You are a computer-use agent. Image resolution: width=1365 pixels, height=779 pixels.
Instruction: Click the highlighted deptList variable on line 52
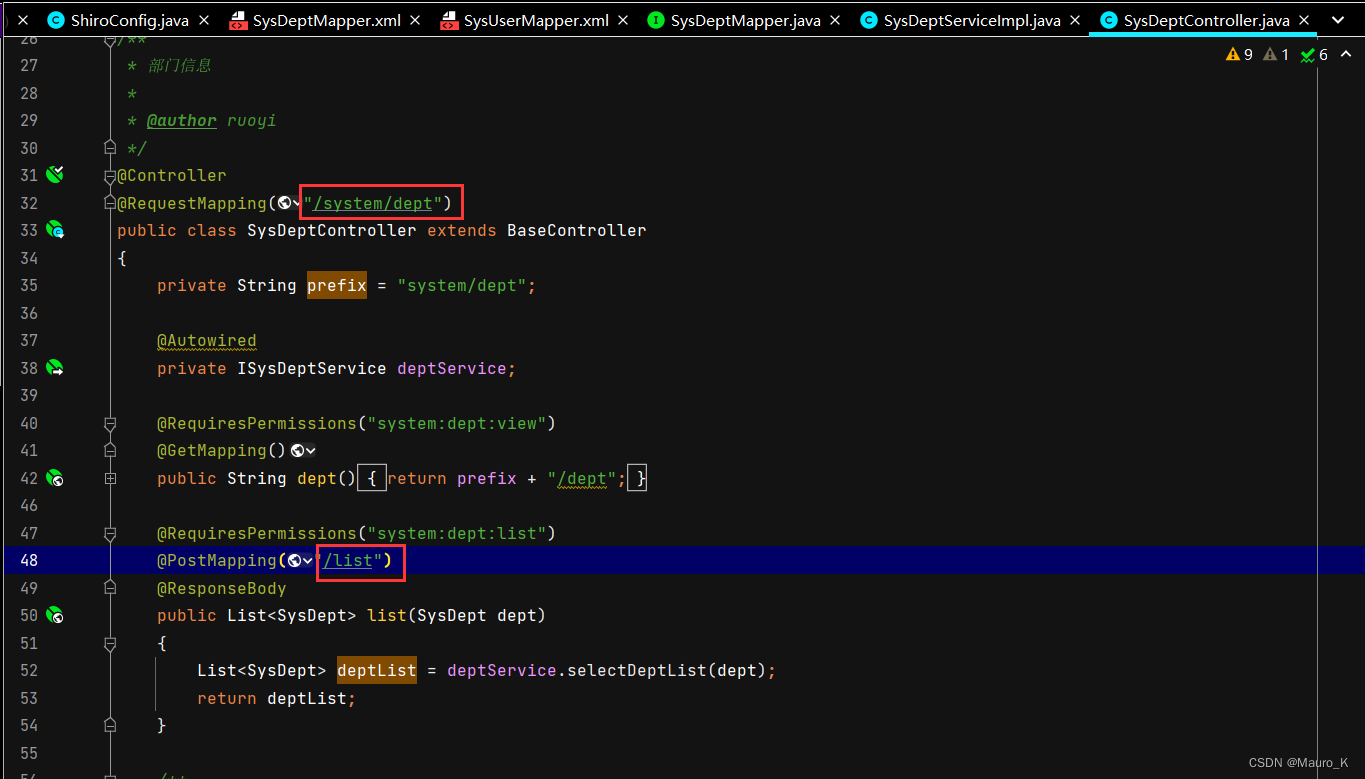[377, 670]
